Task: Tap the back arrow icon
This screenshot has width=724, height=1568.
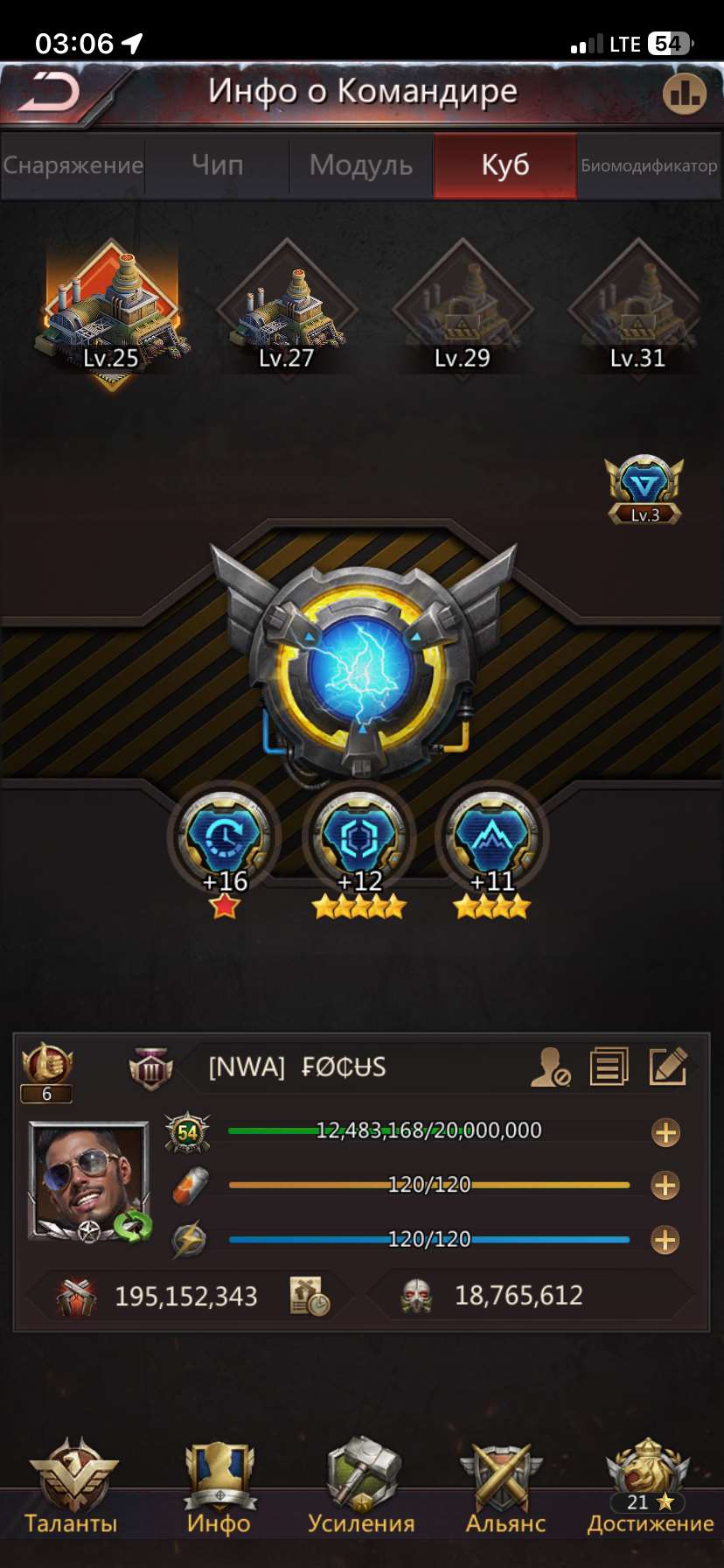Action: tap(50, 93)
